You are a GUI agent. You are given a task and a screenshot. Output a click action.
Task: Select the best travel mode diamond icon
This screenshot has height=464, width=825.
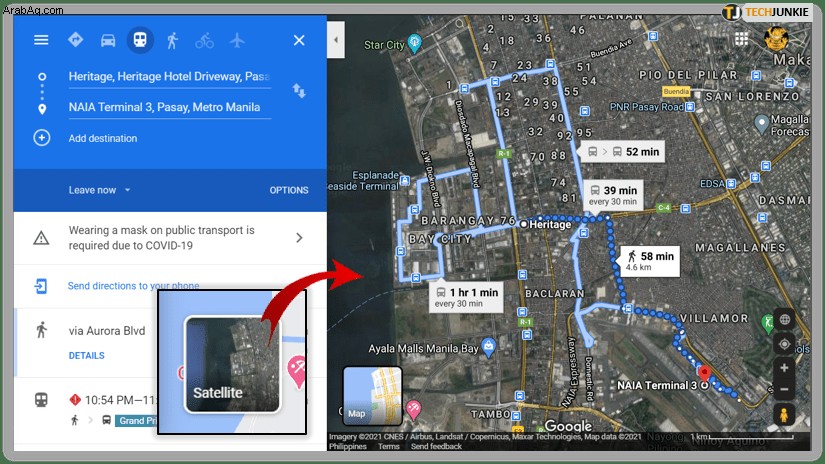point(76,40)
